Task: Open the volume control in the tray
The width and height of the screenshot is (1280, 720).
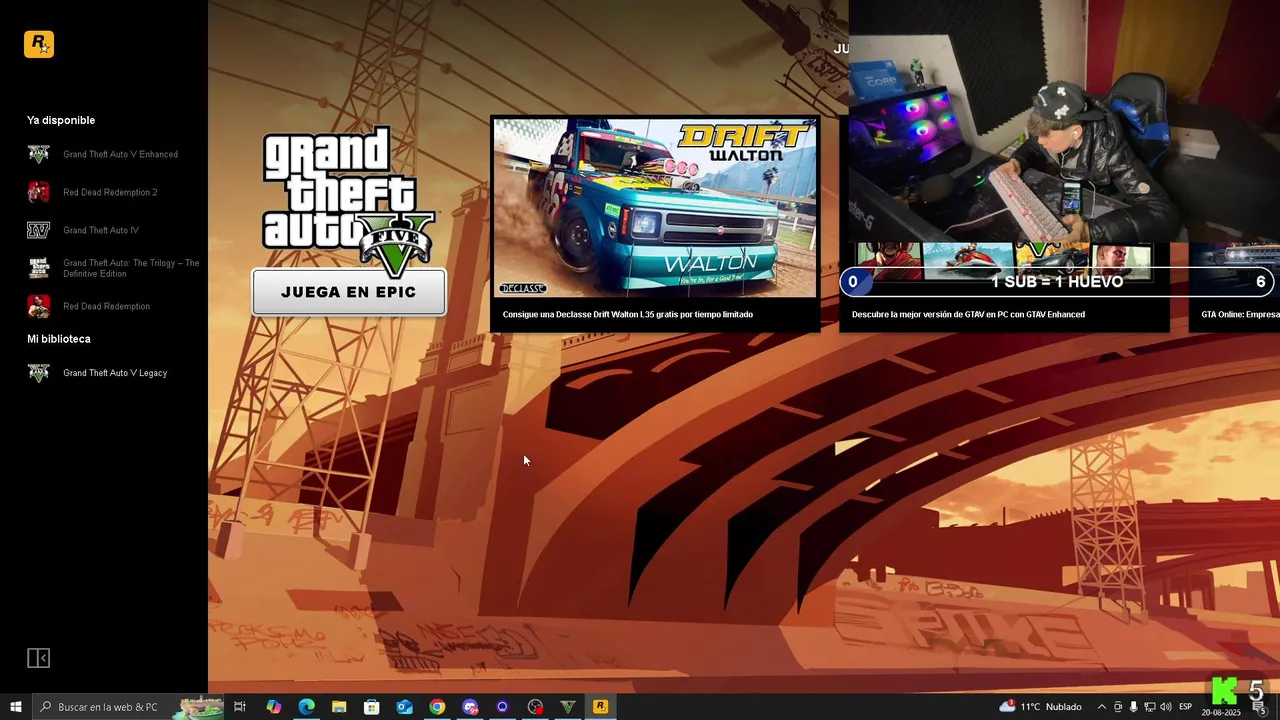Action: click(x=1165, y=707)
